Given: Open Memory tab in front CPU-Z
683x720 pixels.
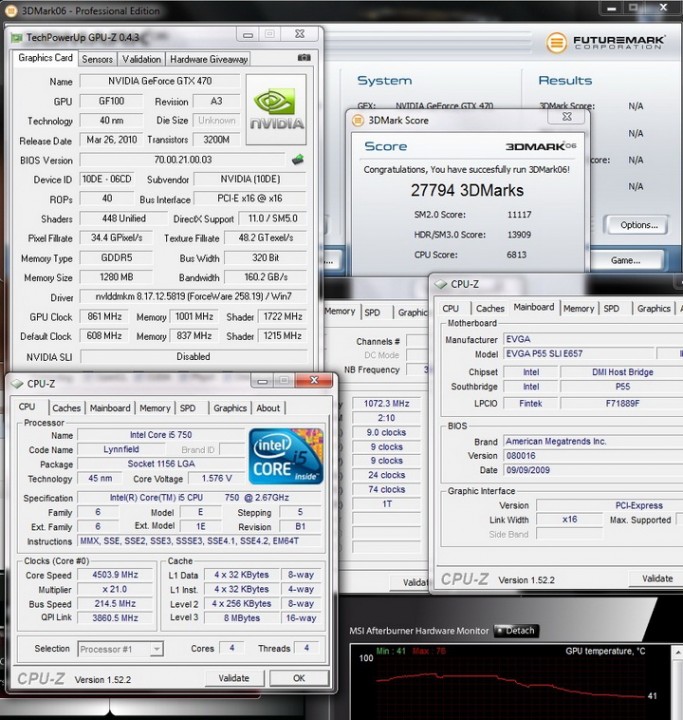Looking at the screenshot, I should click(x=155, y=408).
